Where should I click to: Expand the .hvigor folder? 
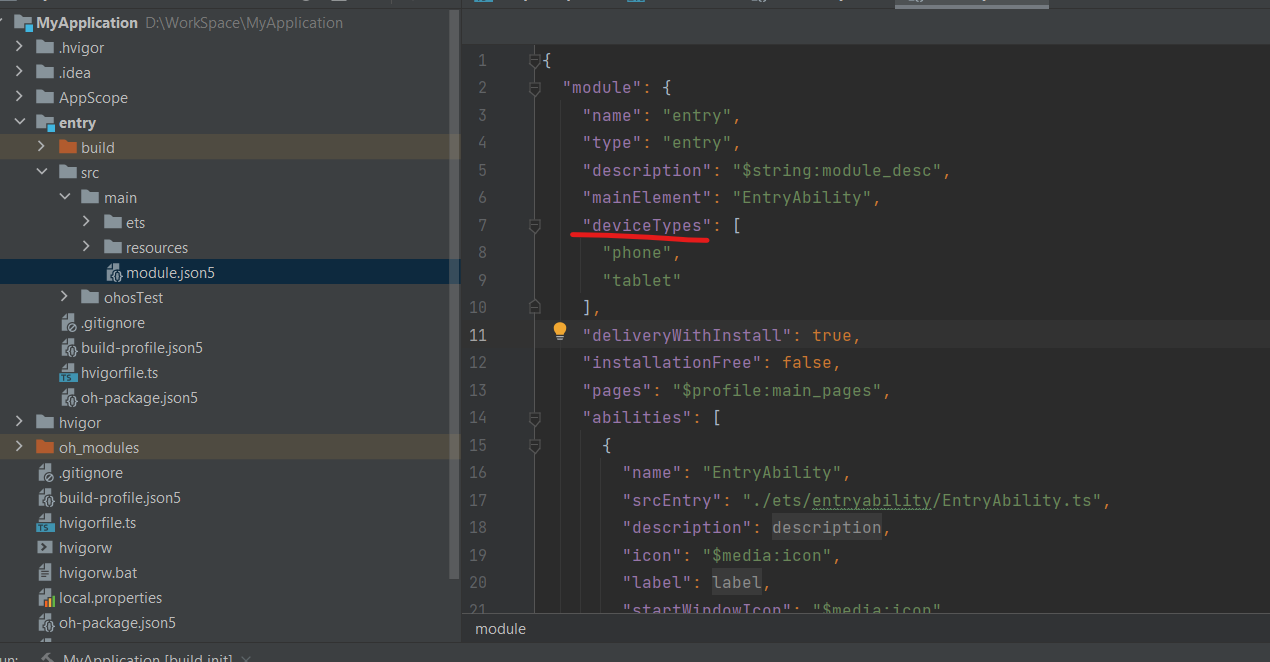19,47
